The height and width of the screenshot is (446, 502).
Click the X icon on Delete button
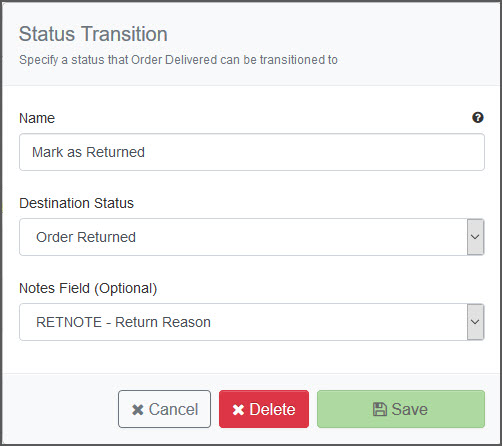tap(238, 410)
